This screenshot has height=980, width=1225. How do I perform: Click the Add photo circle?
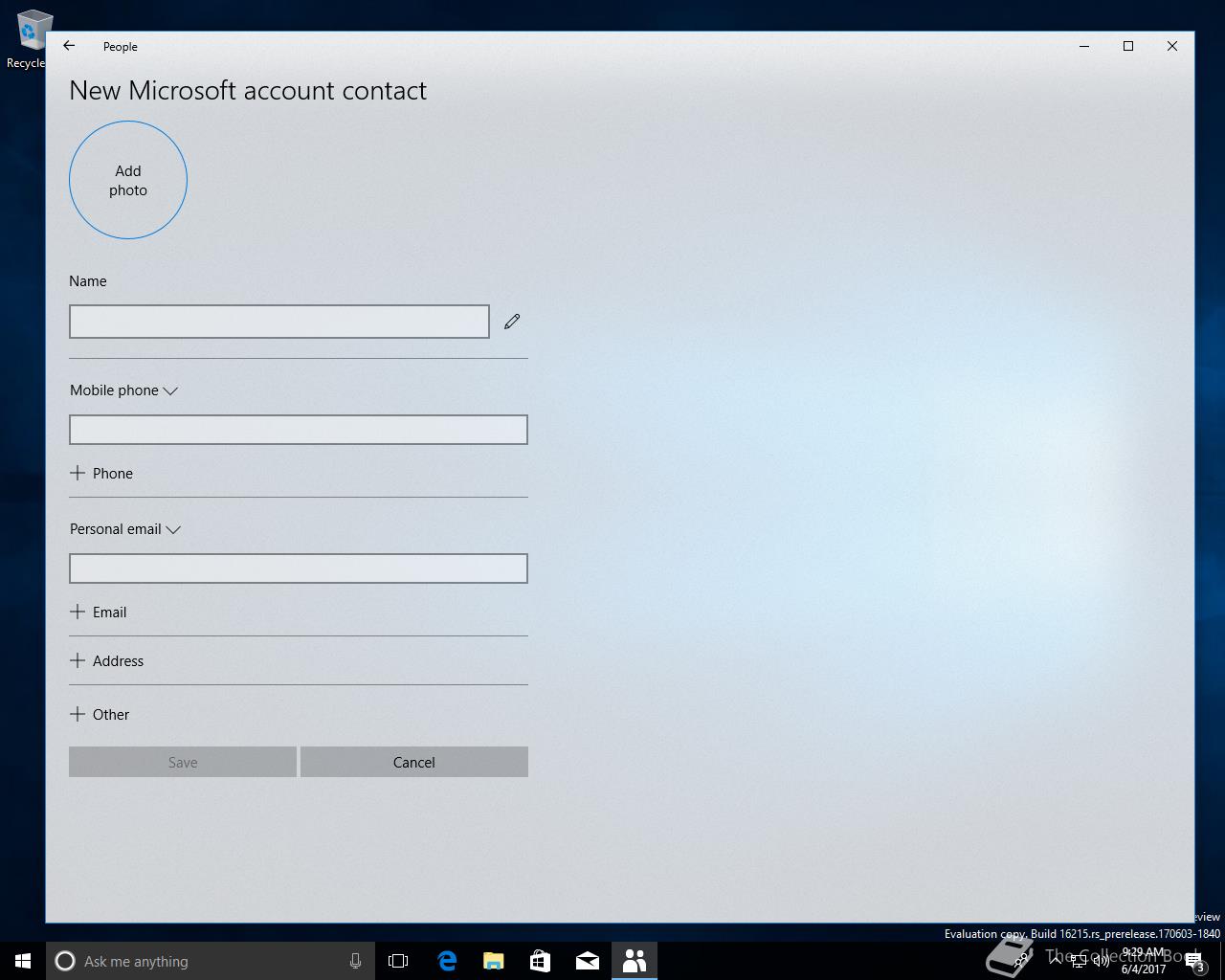[x=128, y=180]
